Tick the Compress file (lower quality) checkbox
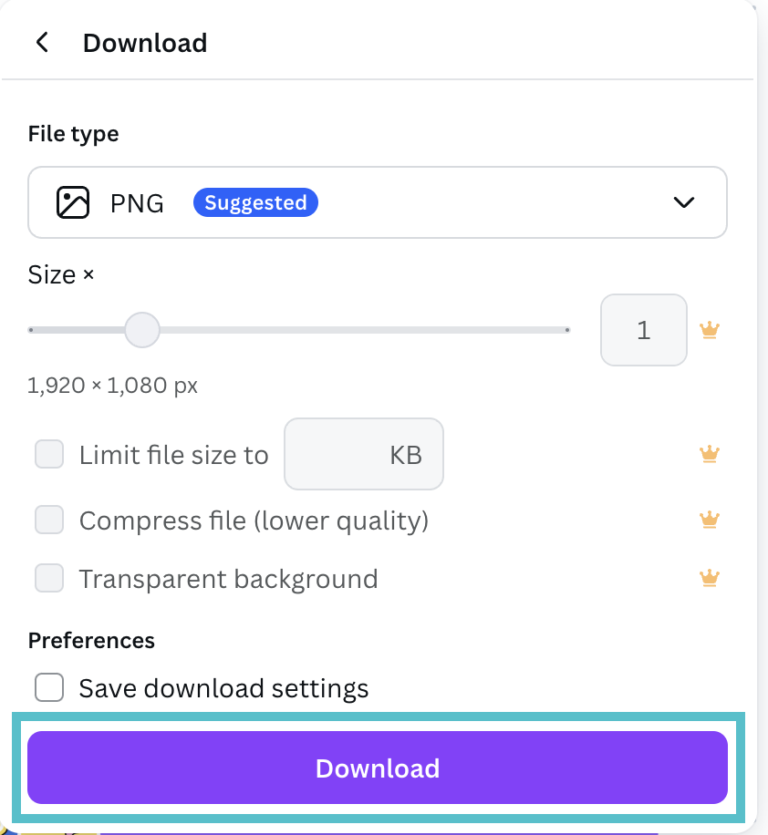The image size is (768, 835). tap(49, 520)
